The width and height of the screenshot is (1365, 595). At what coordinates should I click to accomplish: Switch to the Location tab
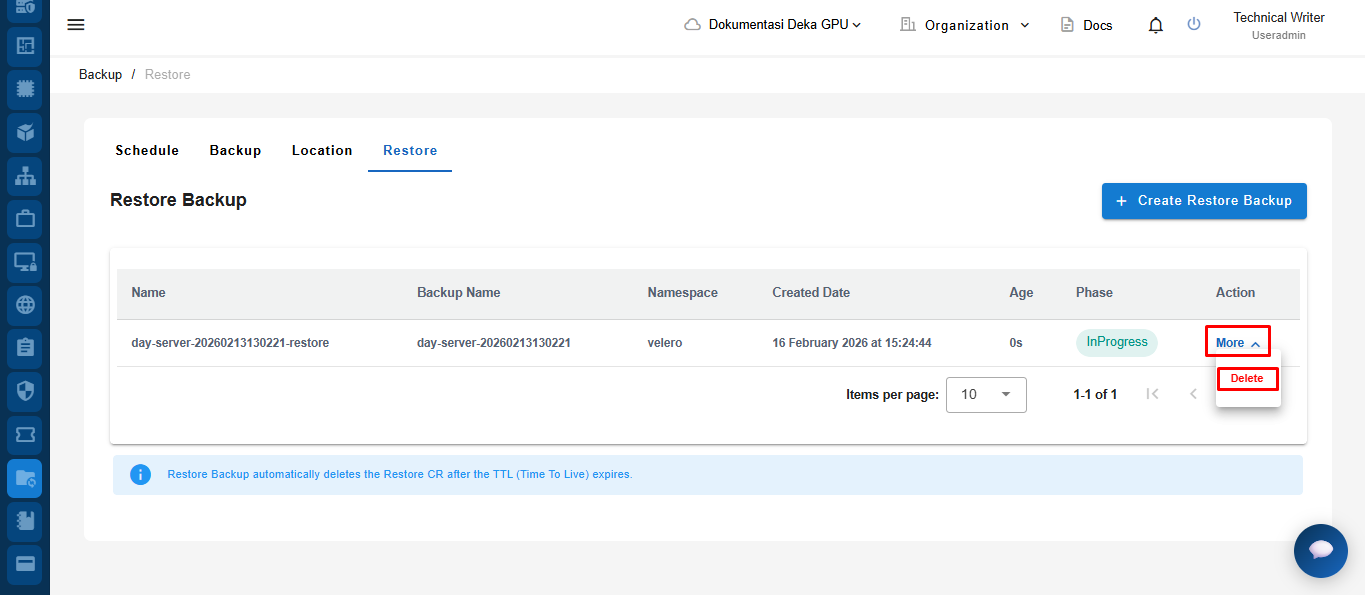click(x=322, y=151)
